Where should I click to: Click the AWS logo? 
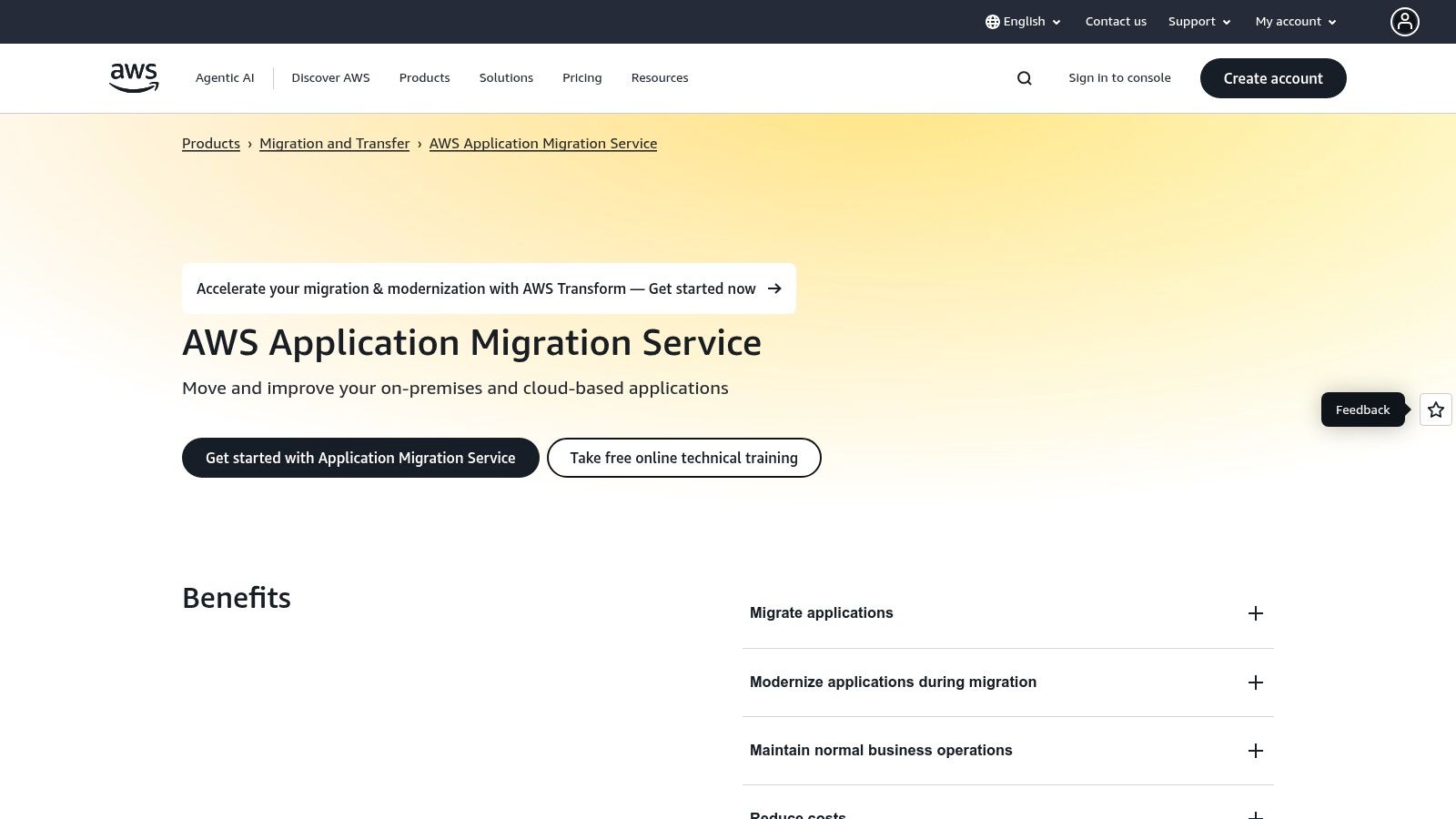[x=134, y=78]
